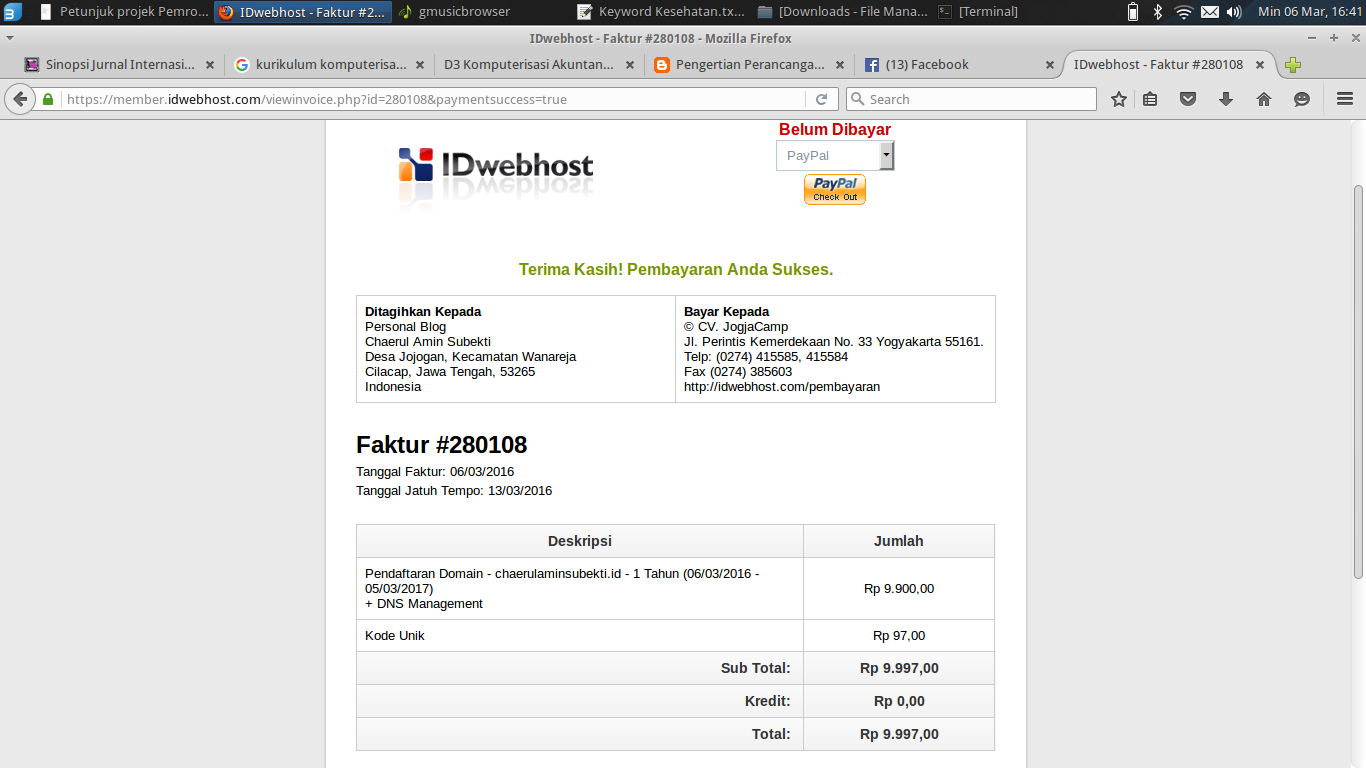1366x768 pixels.
Task: Click the text http://idwebhost.com/pembayaran
Action: click(782, 387)
